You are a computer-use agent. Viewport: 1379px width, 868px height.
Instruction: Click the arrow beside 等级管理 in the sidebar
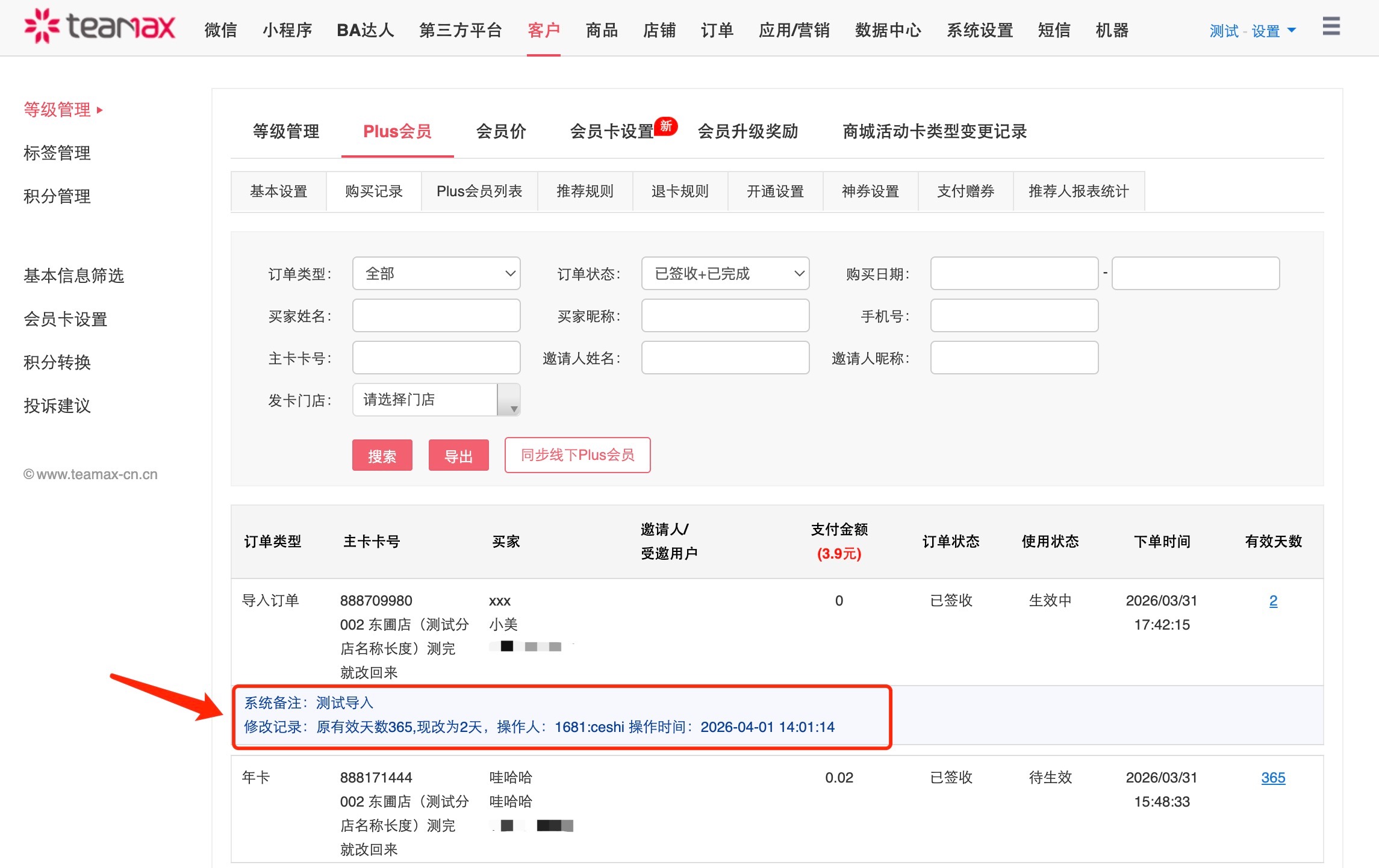tap(100, 110)
